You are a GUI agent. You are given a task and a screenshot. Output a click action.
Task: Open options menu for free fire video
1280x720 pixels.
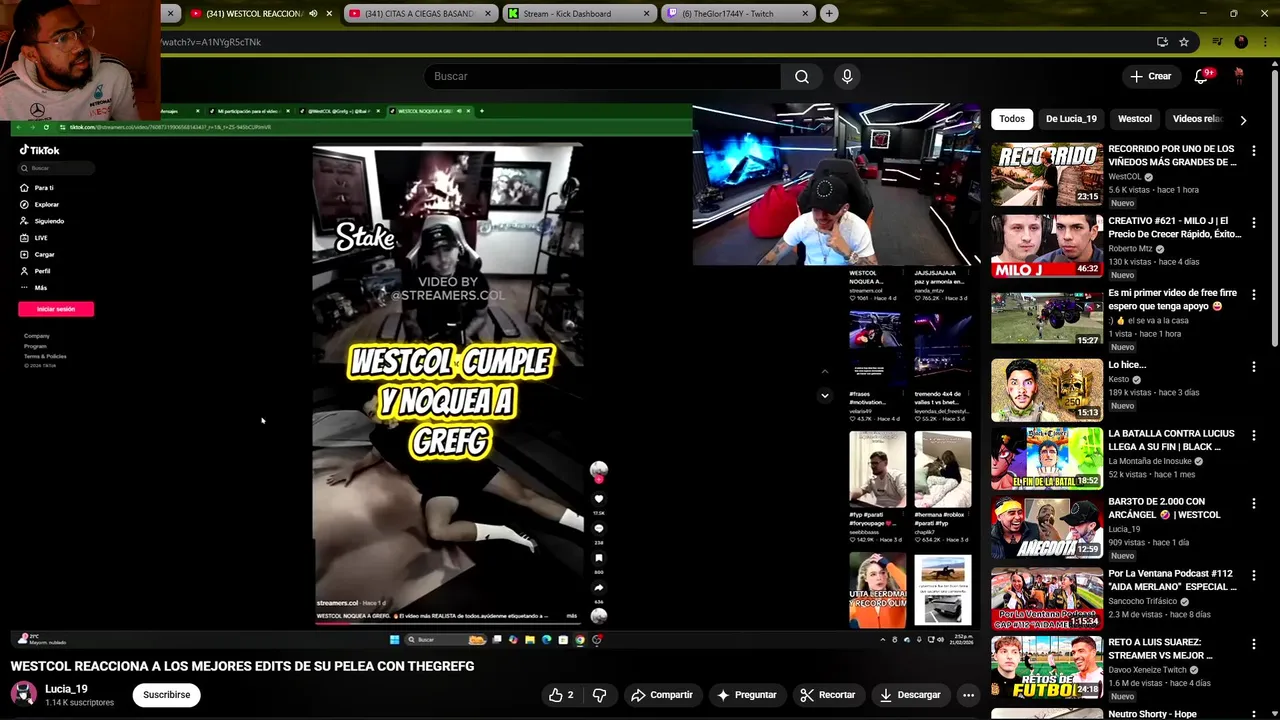click(x=1253, y=295)
